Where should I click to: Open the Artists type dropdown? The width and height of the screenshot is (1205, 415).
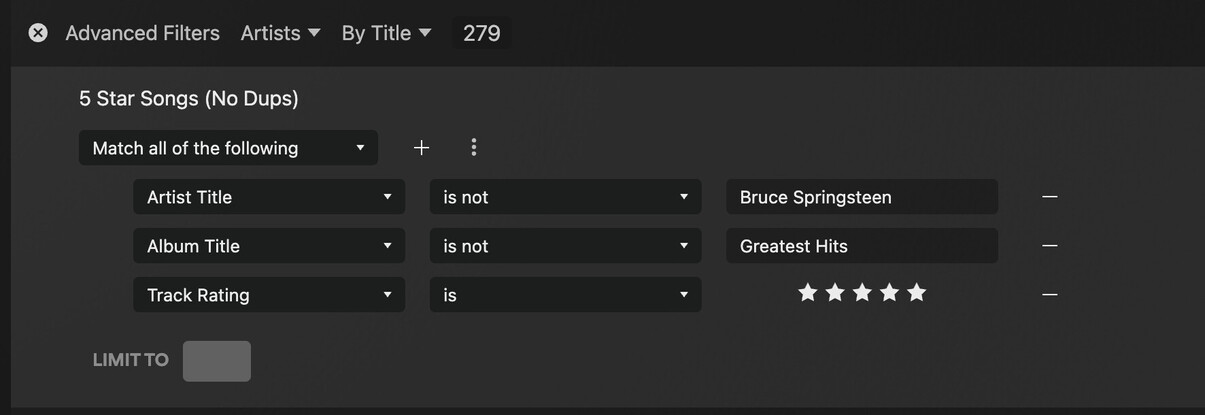(280, 33)
